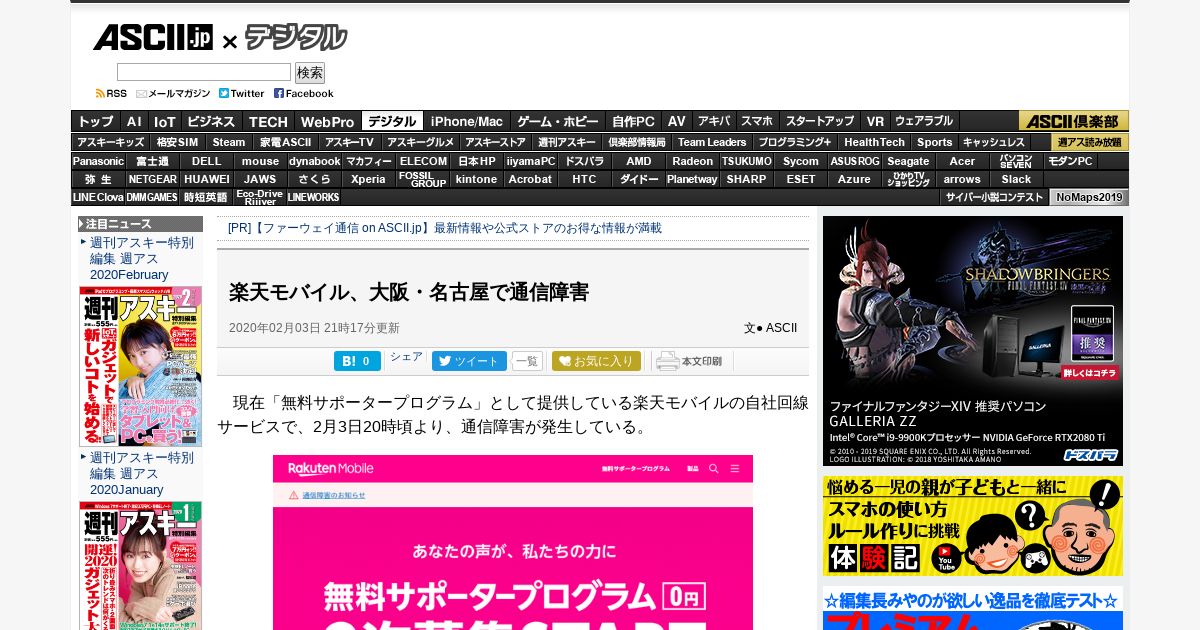This screenshot has height=630, width=1200.
Task: Open the ウェアラブル navigation tab
Action: (x=924, y=121)
